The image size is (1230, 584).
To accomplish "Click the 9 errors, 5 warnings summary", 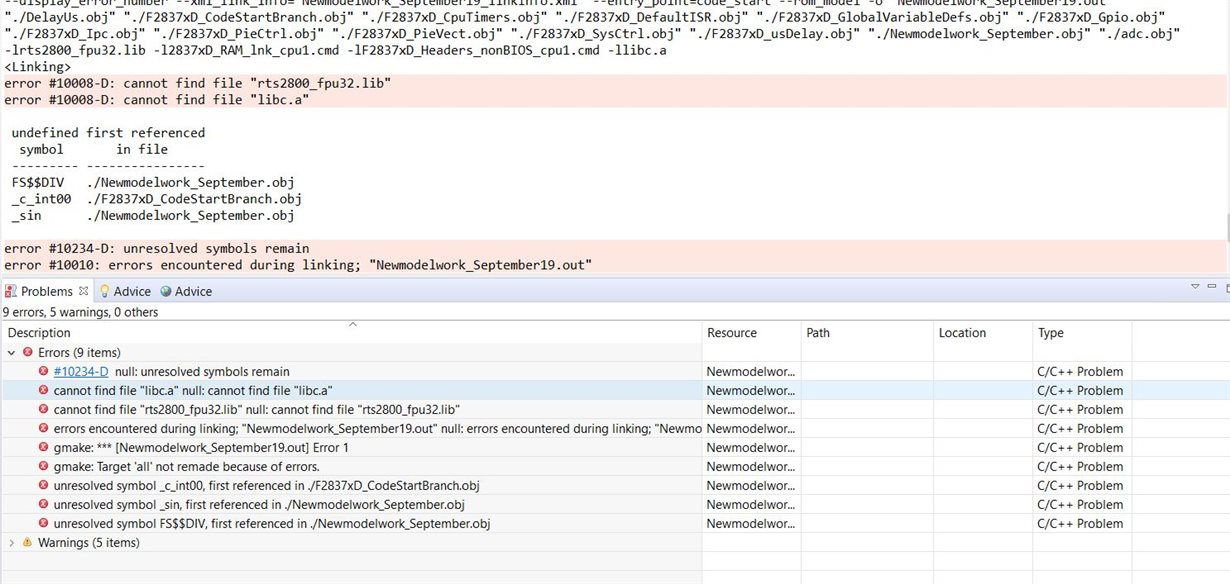I will click(80, 312).
